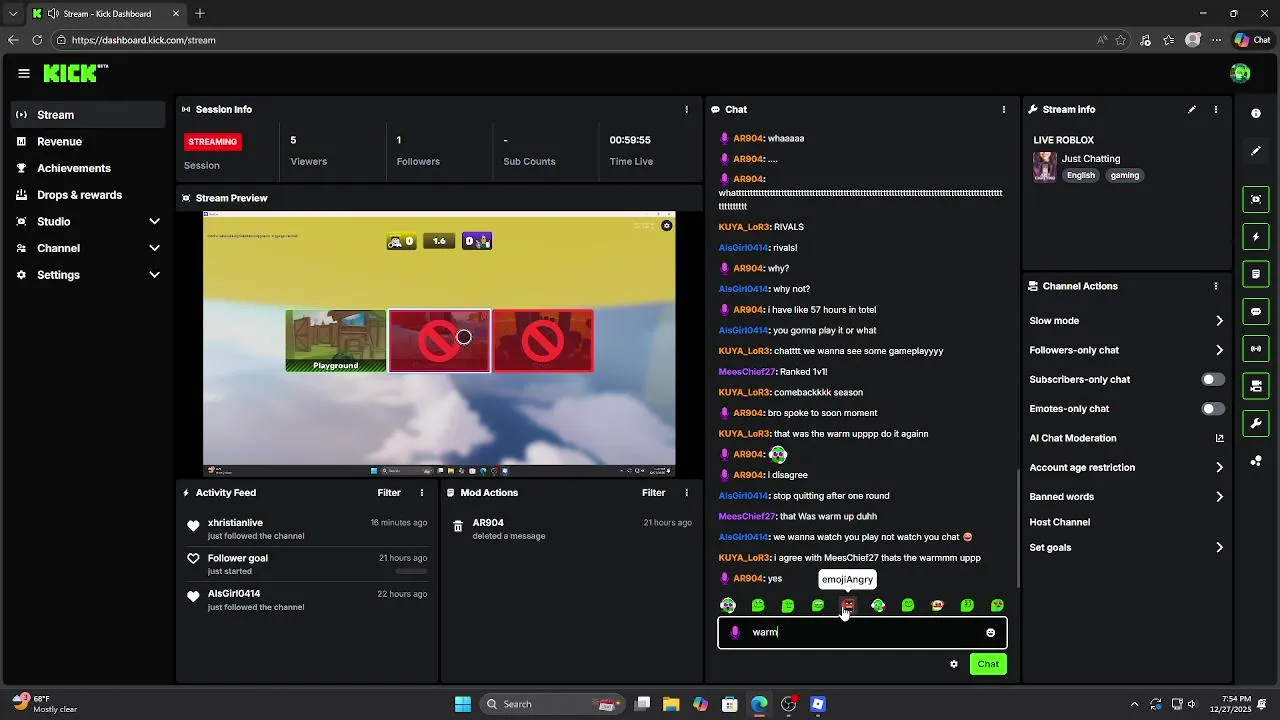The width and height of the screenshot is (1280, 720).
Task: Open Slow mode settings
Action: pyautogui.click(x=1127, y=321)
